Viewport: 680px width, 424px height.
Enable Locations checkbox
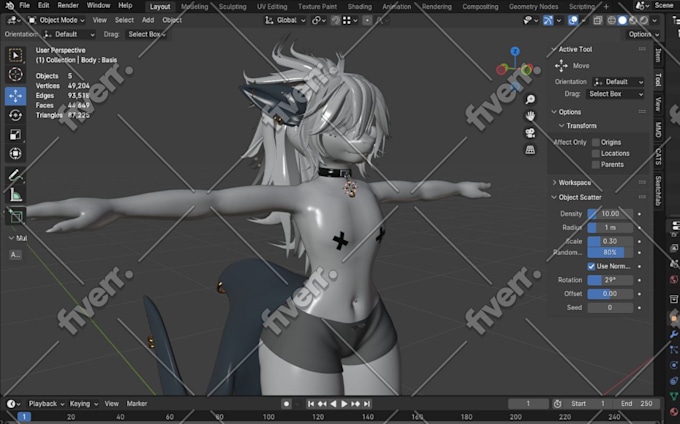pyautogui.click(x=596, y=153)
